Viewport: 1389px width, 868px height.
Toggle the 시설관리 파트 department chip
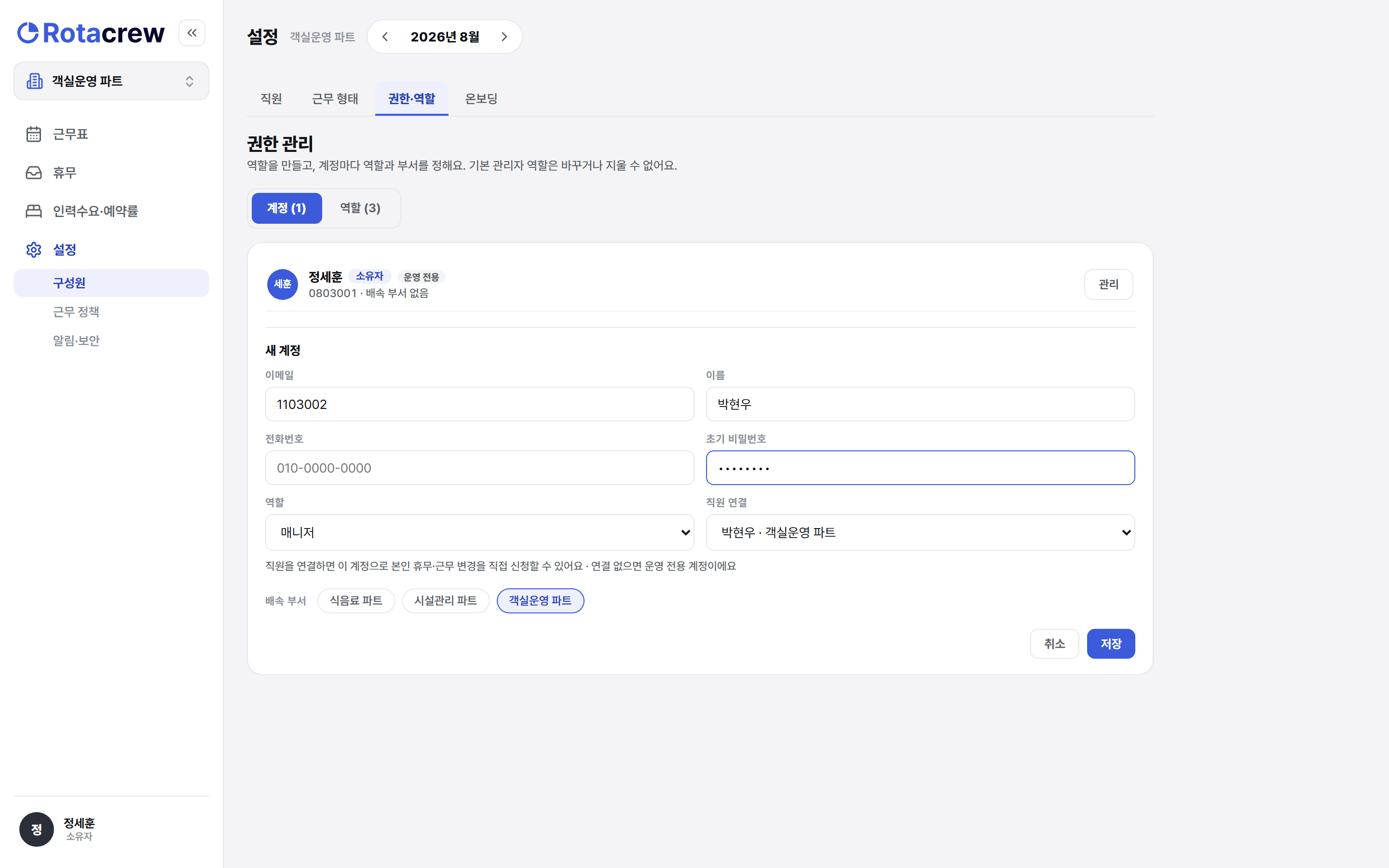point(446,600)
